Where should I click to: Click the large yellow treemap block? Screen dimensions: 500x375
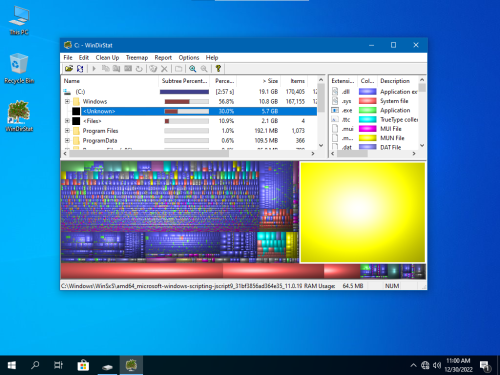pos(363,212)
